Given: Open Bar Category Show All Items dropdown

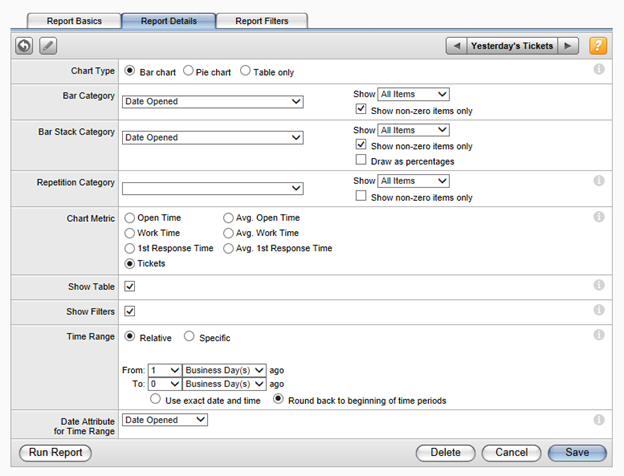Looking at the screenshot, I should [413, 94].
